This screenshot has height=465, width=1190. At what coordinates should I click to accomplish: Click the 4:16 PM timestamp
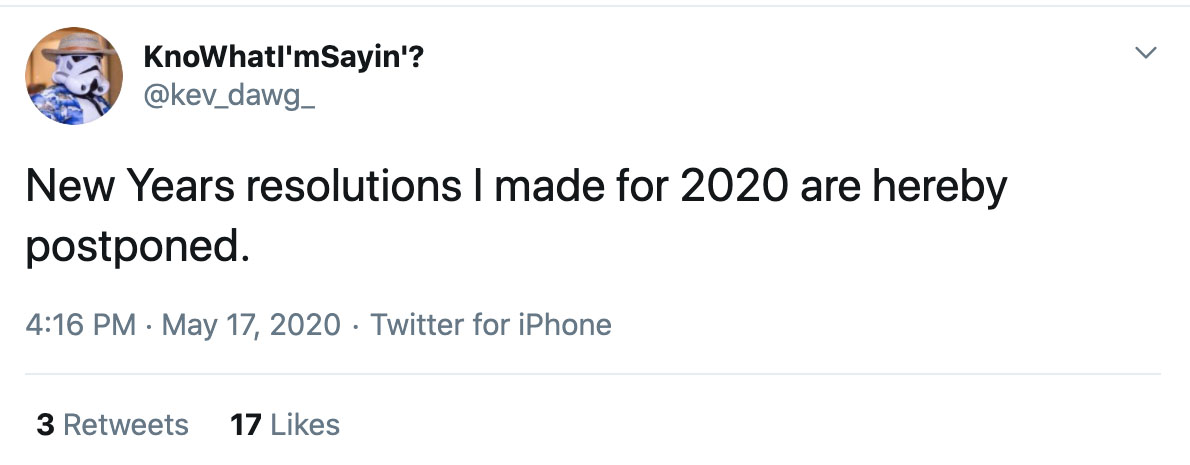(x=78, y=325)
